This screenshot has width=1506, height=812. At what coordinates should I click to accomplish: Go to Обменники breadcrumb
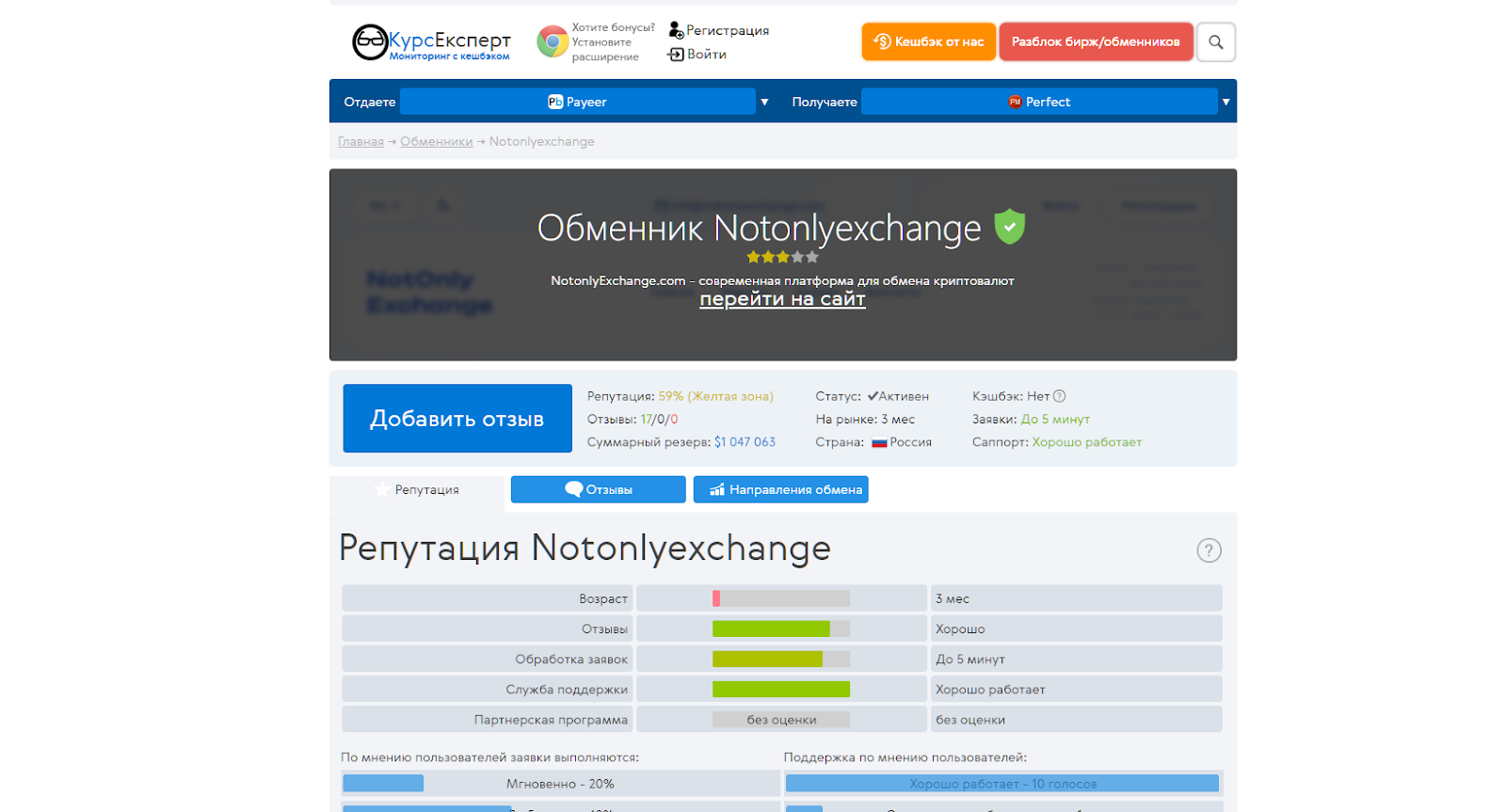(436, 141)
